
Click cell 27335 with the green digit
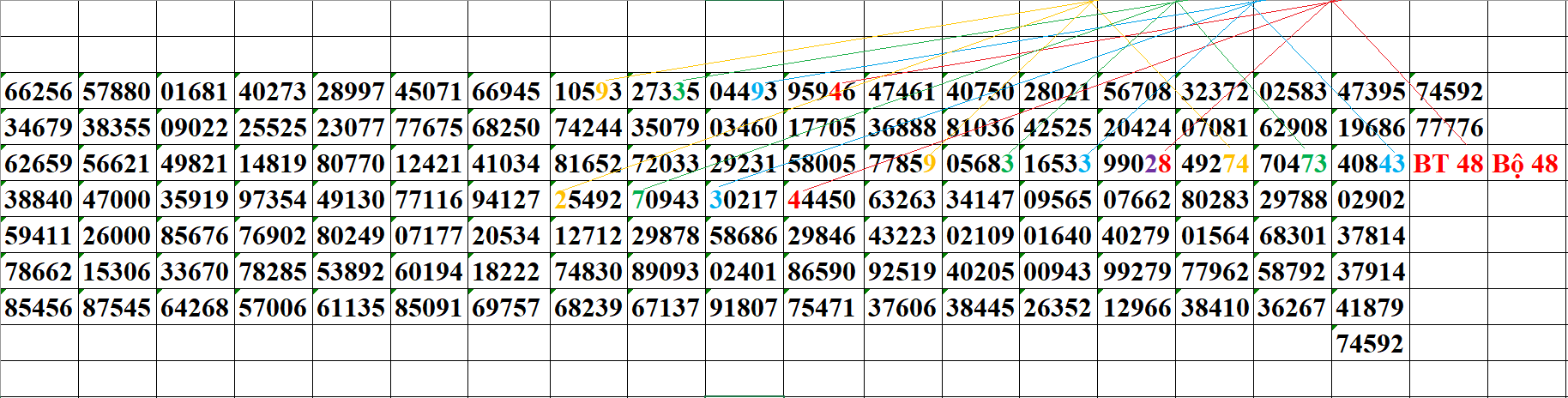pyautogui.click(x=666, y=92)
